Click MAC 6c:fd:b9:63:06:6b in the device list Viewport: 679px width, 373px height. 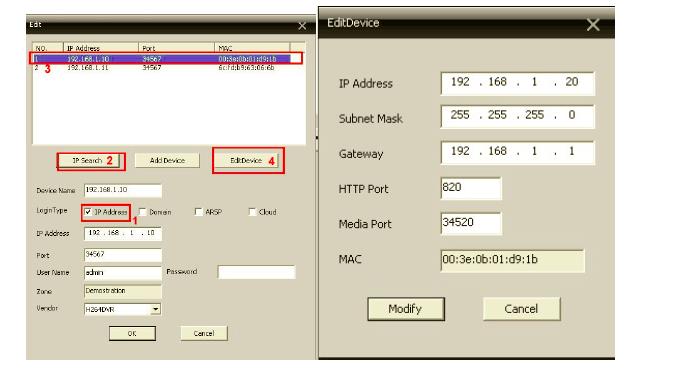pos(246,68)
